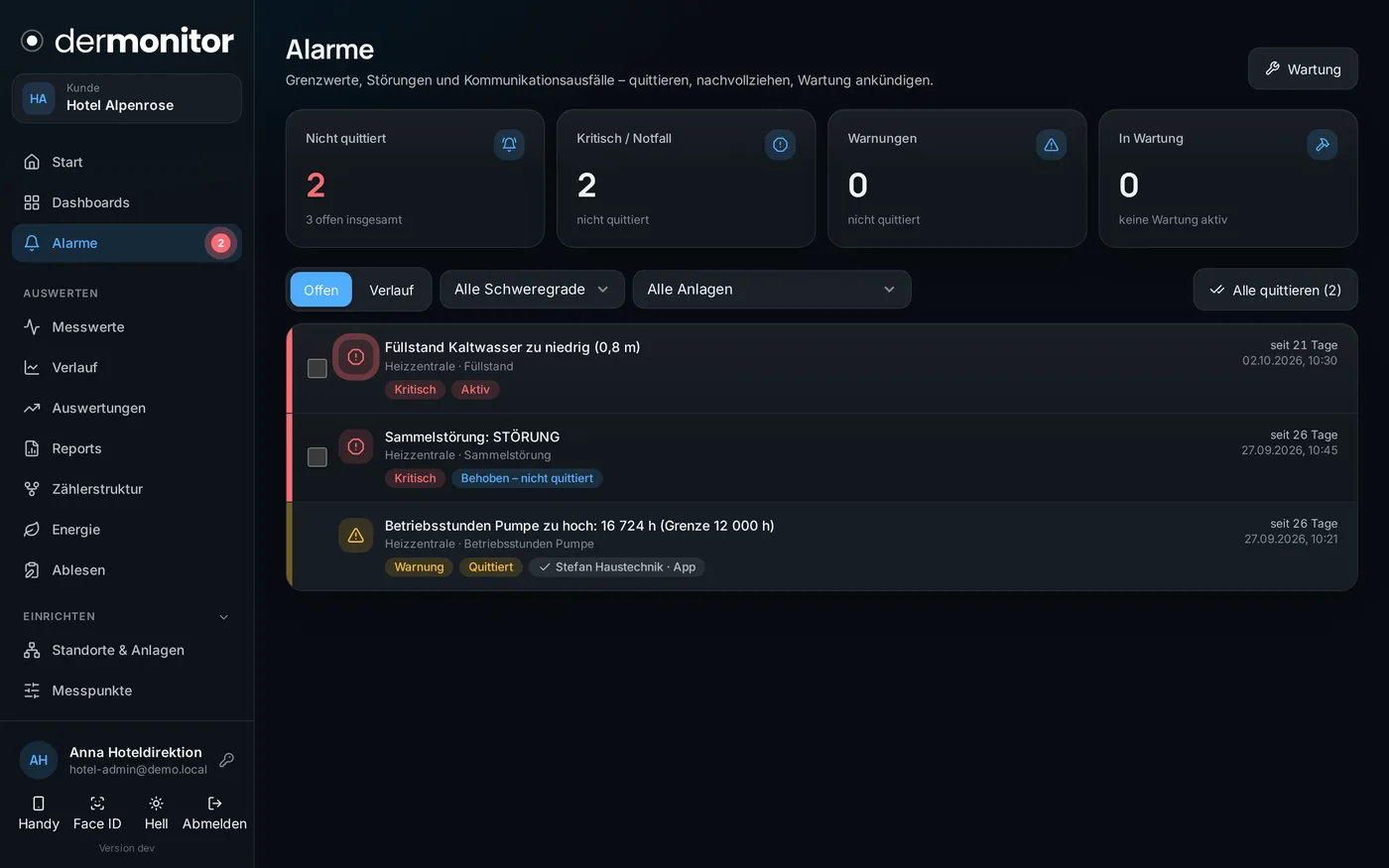Click the 'Behoben – nicht quittiert' tag
Image resolution: width=1389 pixels, height=868 pixels.
[527, 478]
